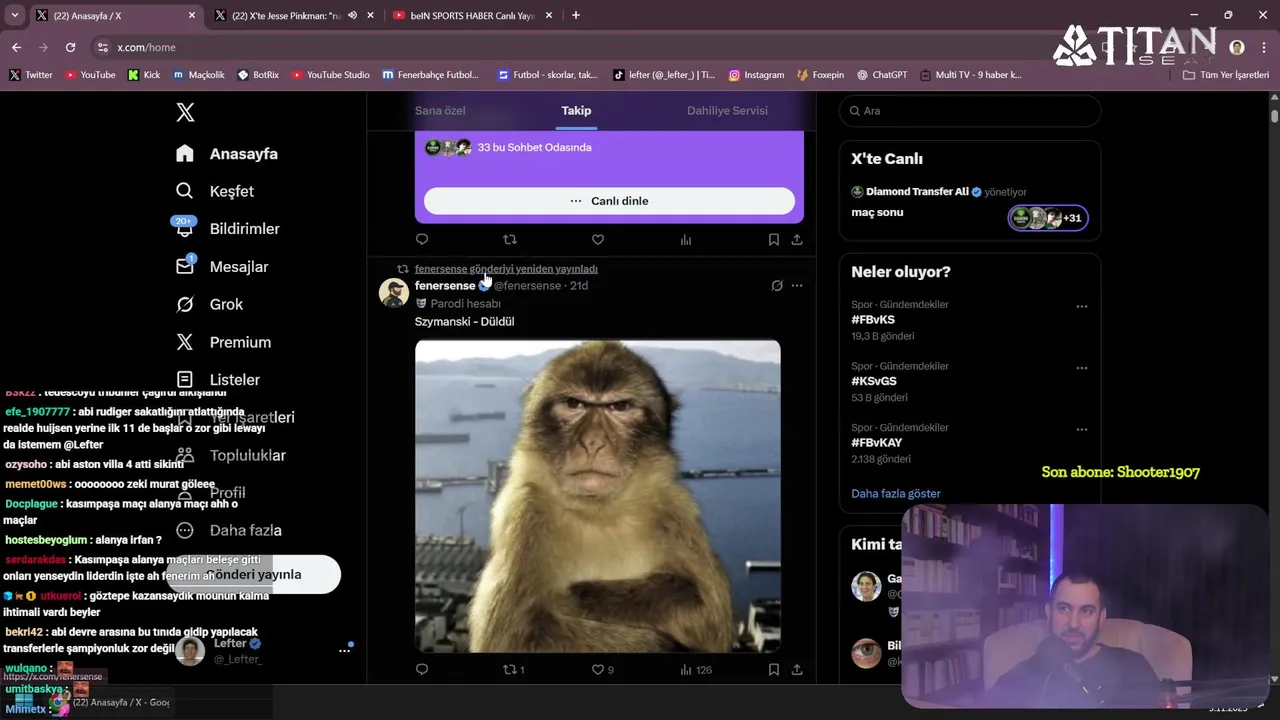
Task: Open Twitter bookmark
Action: (31, 75)
